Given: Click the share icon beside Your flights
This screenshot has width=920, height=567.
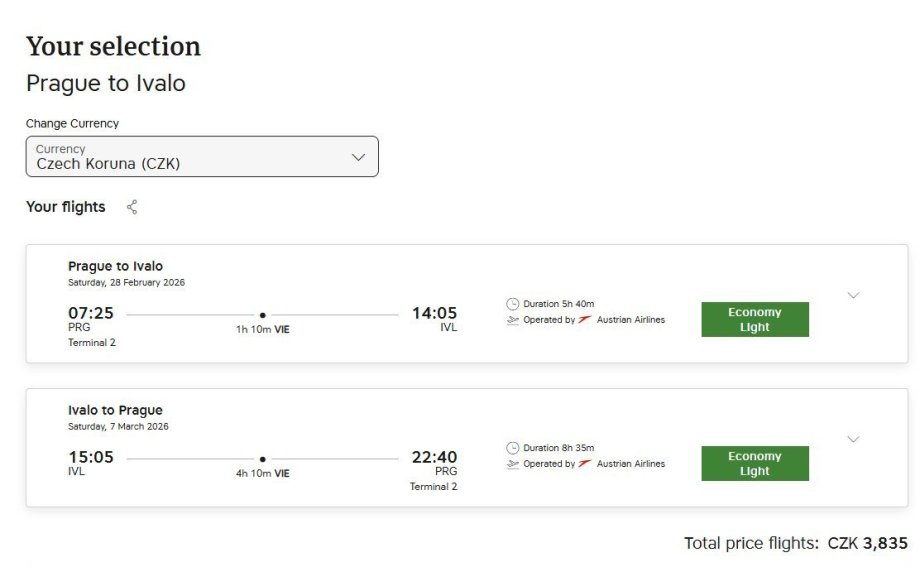Looking at the screenshot, I should [132, 207].
